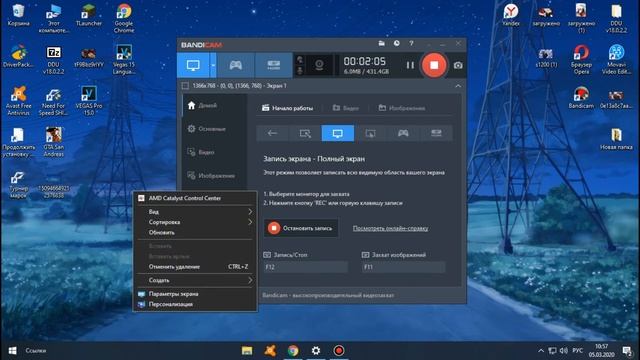Switch to the Видео tab beside Начало работы
Screen dimensions: 640x360
pyautogui.click(x=346, y=108)
